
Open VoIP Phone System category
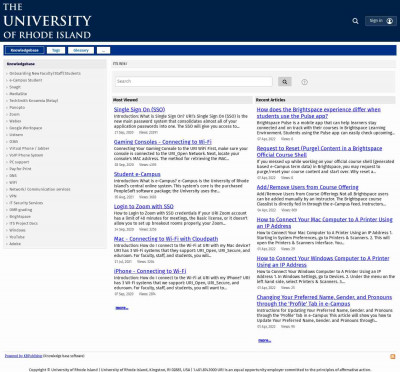(x=26, y=155)
